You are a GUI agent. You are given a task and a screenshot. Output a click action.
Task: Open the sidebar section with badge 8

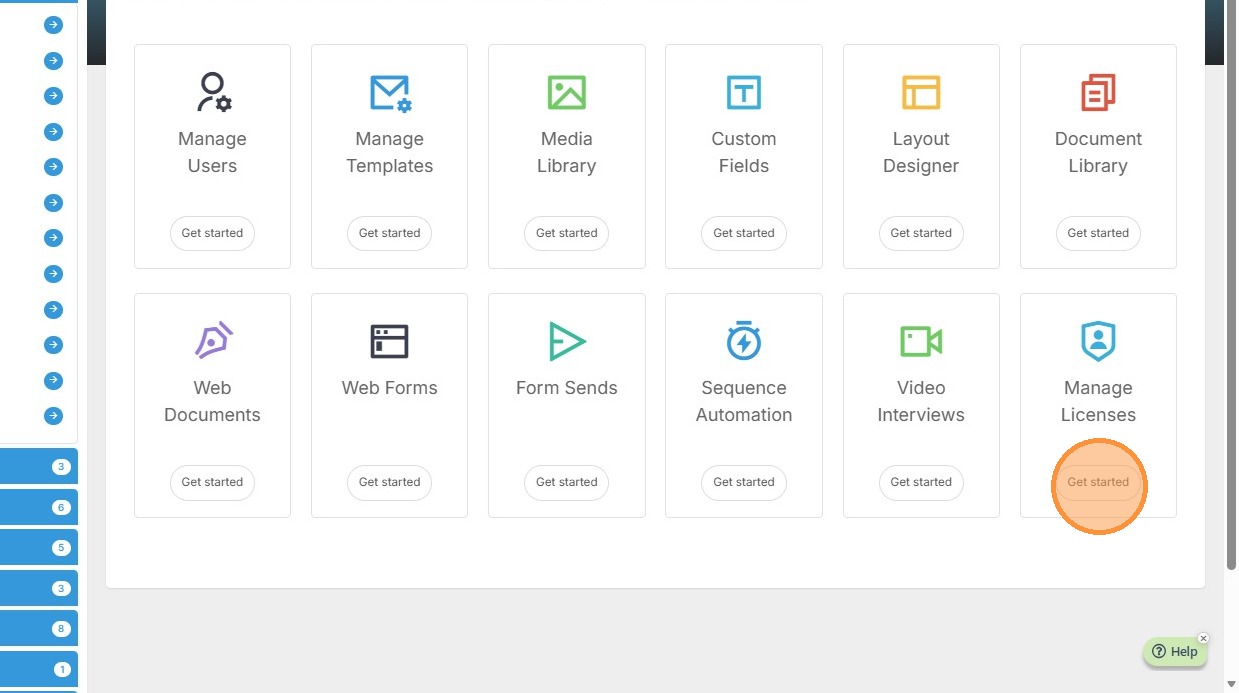pos(38,629)
